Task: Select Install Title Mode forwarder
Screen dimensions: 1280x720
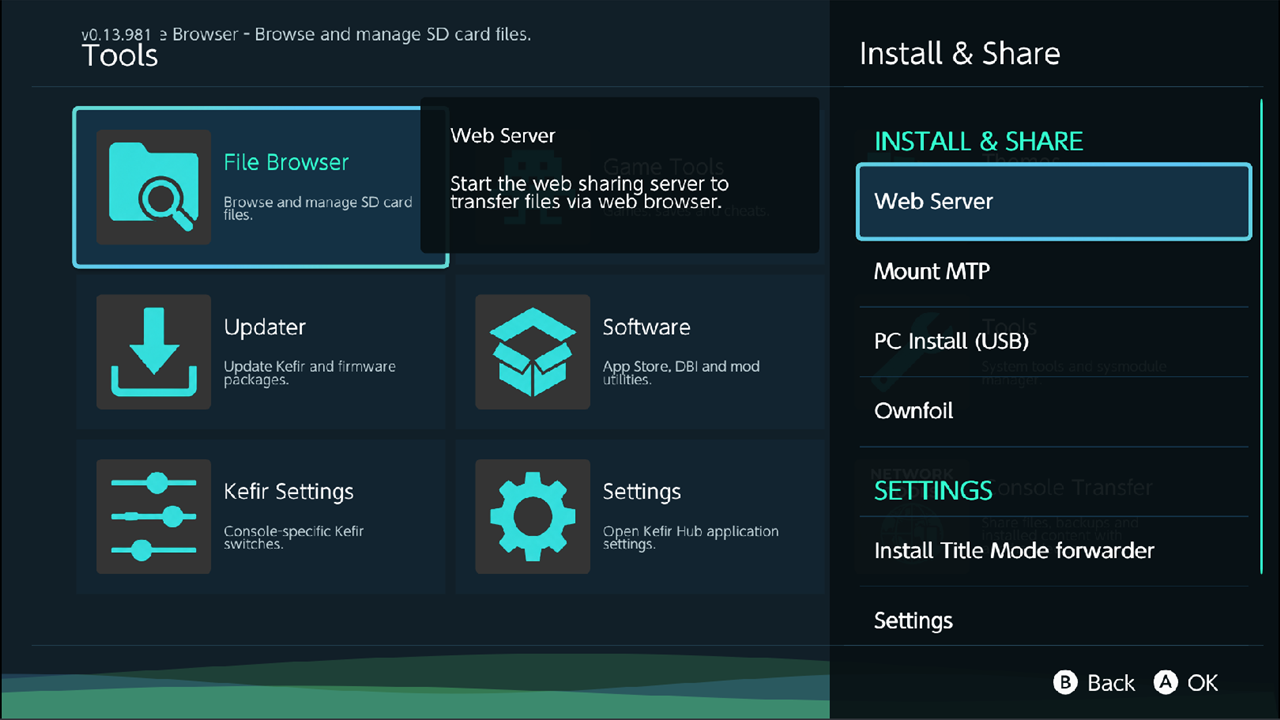Action: point(1054,551)
